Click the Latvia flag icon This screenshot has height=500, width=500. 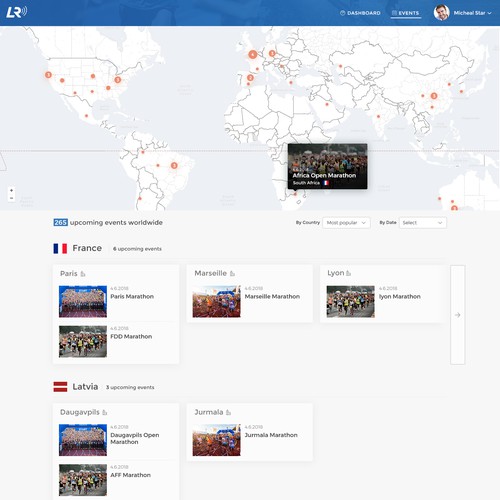point(60,387)
